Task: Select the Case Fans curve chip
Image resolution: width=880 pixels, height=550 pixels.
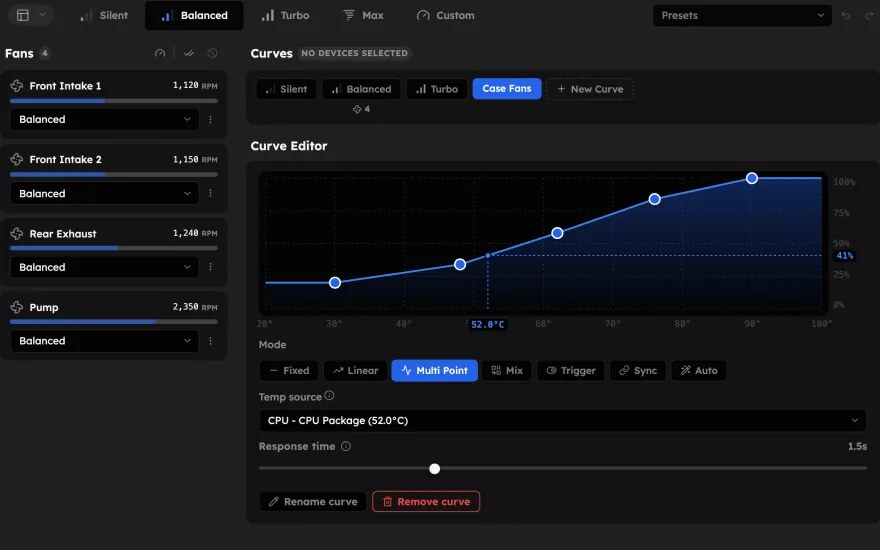Action: point(507,89)
